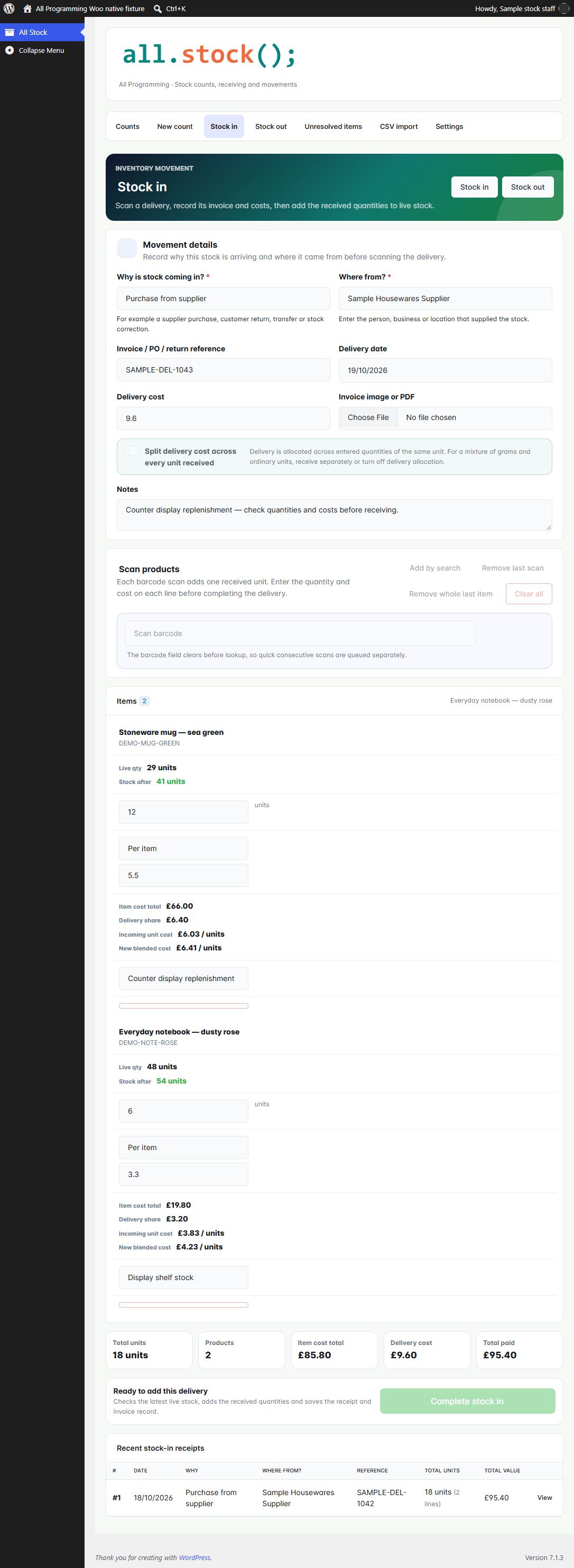Viewport: 574px width, 1568px height.
Task: View receipt SAMPLE-DEL-1042
Action: (545, 1497)
